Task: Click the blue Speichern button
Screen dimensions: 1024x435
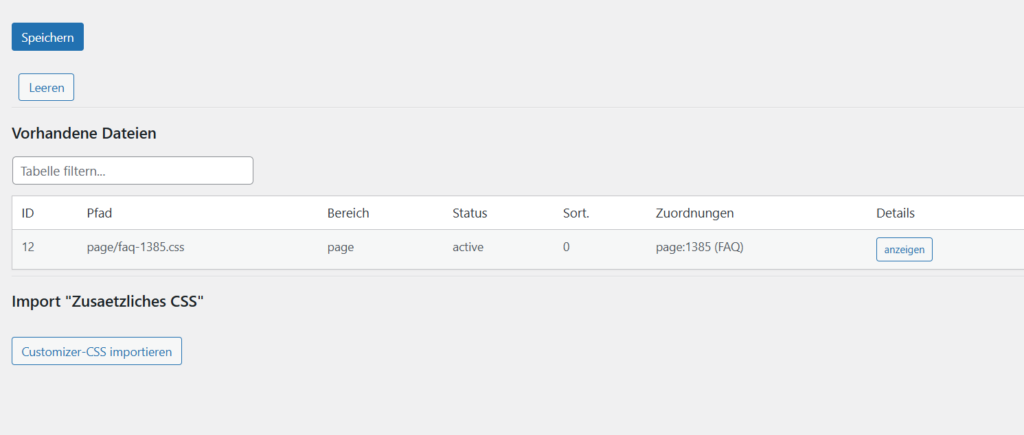Action: tap(47, 37)
